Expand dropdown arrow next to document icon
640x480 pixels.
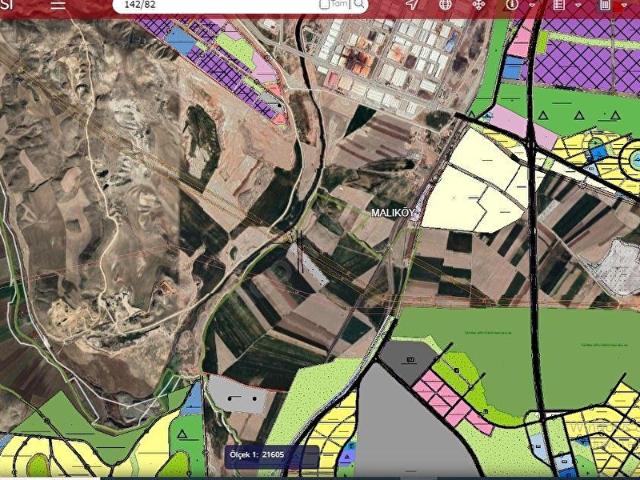(x=578, y=5)
